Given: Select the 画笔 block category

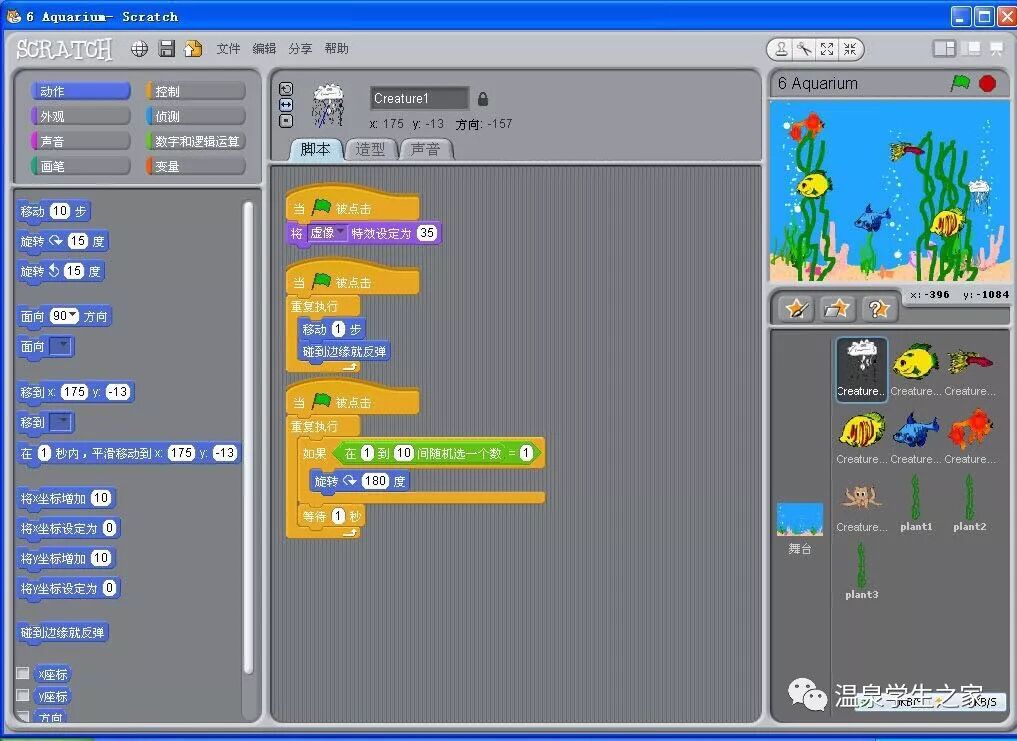Looking at the screenshot, I should (80, 166).
